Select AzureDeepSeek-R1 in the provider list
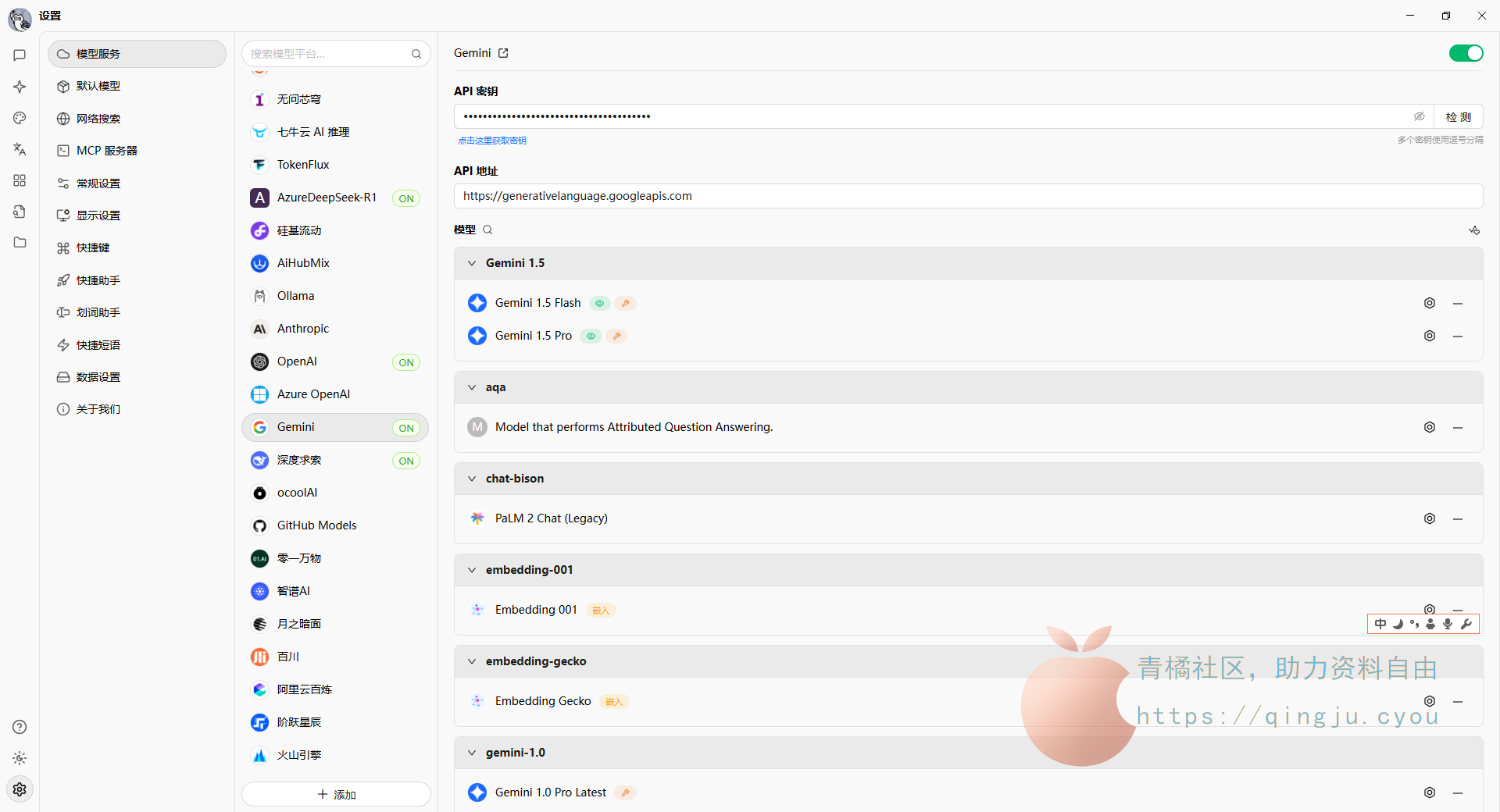Viewport: 1500px width, 812px height. click(x=335, y=198)
